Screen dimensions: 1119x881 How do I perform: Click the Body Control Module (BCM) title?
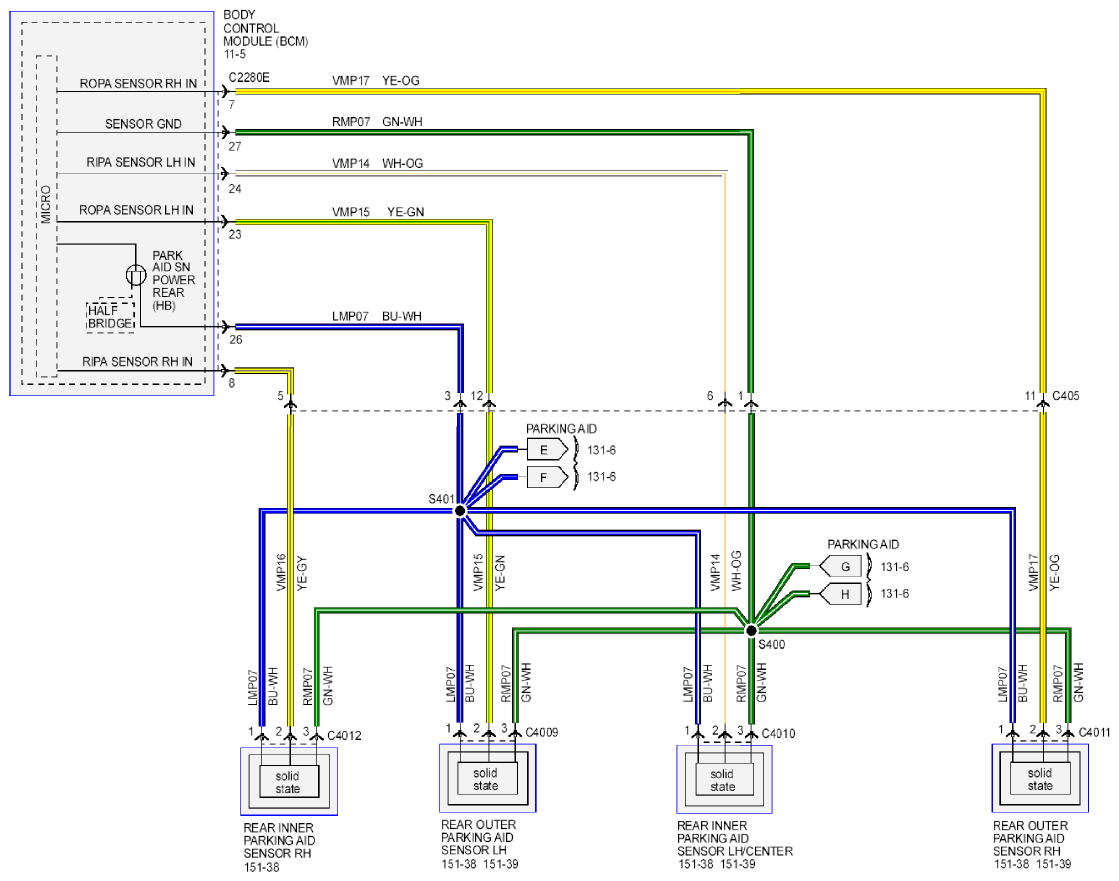tap(265, 34)
